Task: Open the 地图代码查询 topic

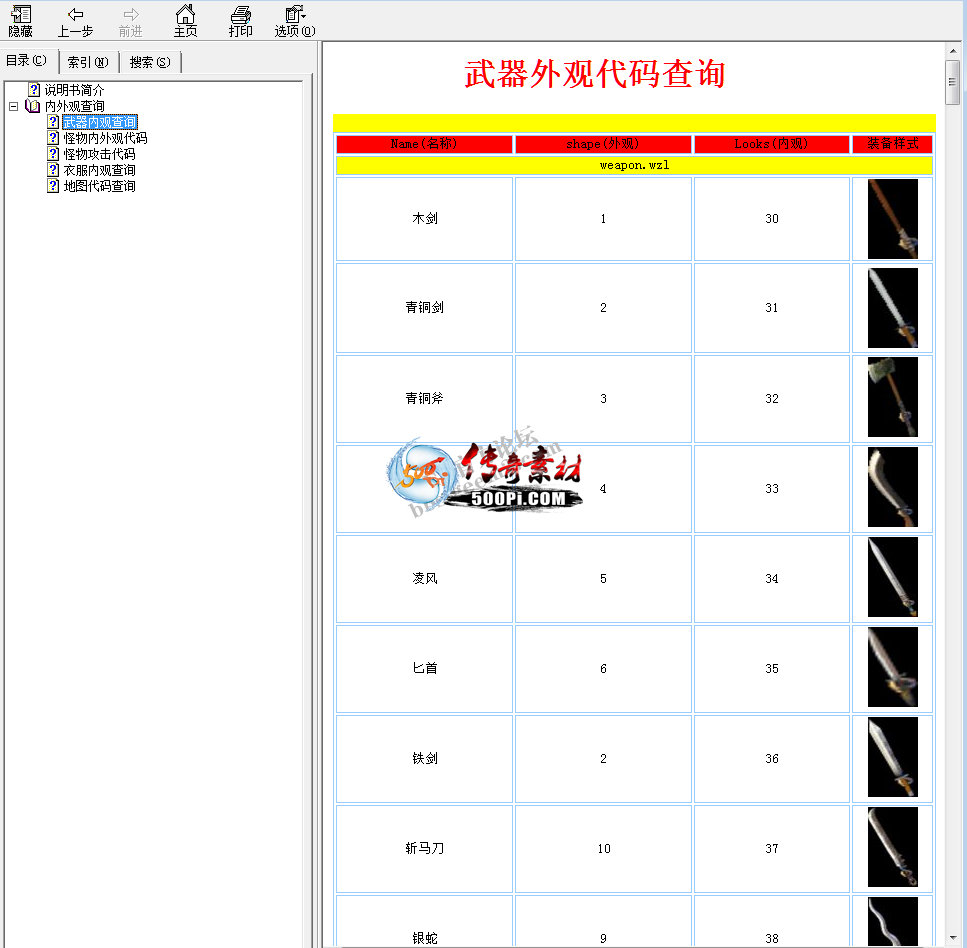Action: point(99,186)
